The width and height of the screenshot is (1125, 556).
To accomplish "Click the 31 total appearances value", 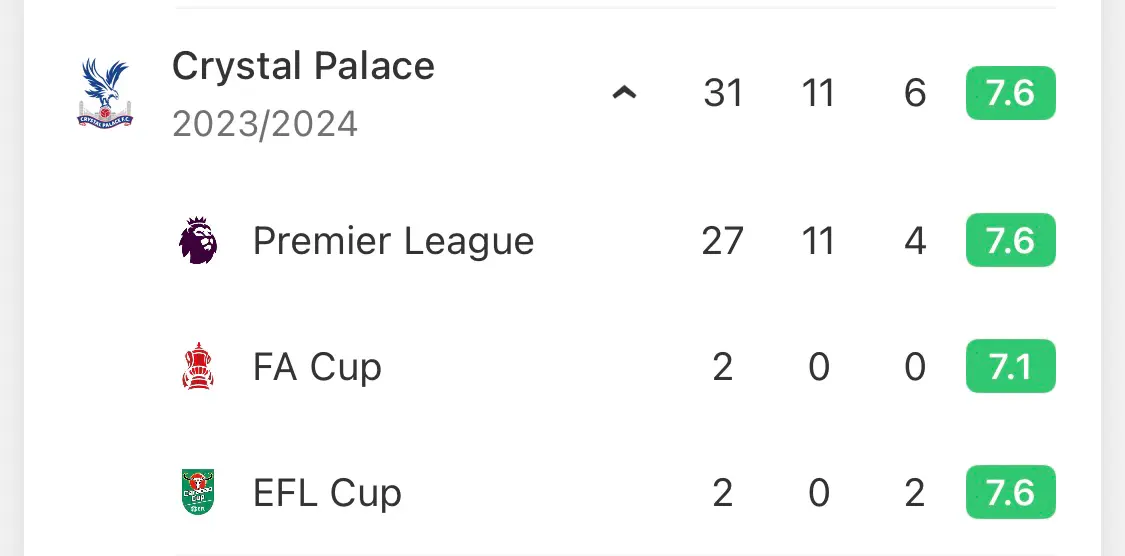I will click(x=722, y=93).
